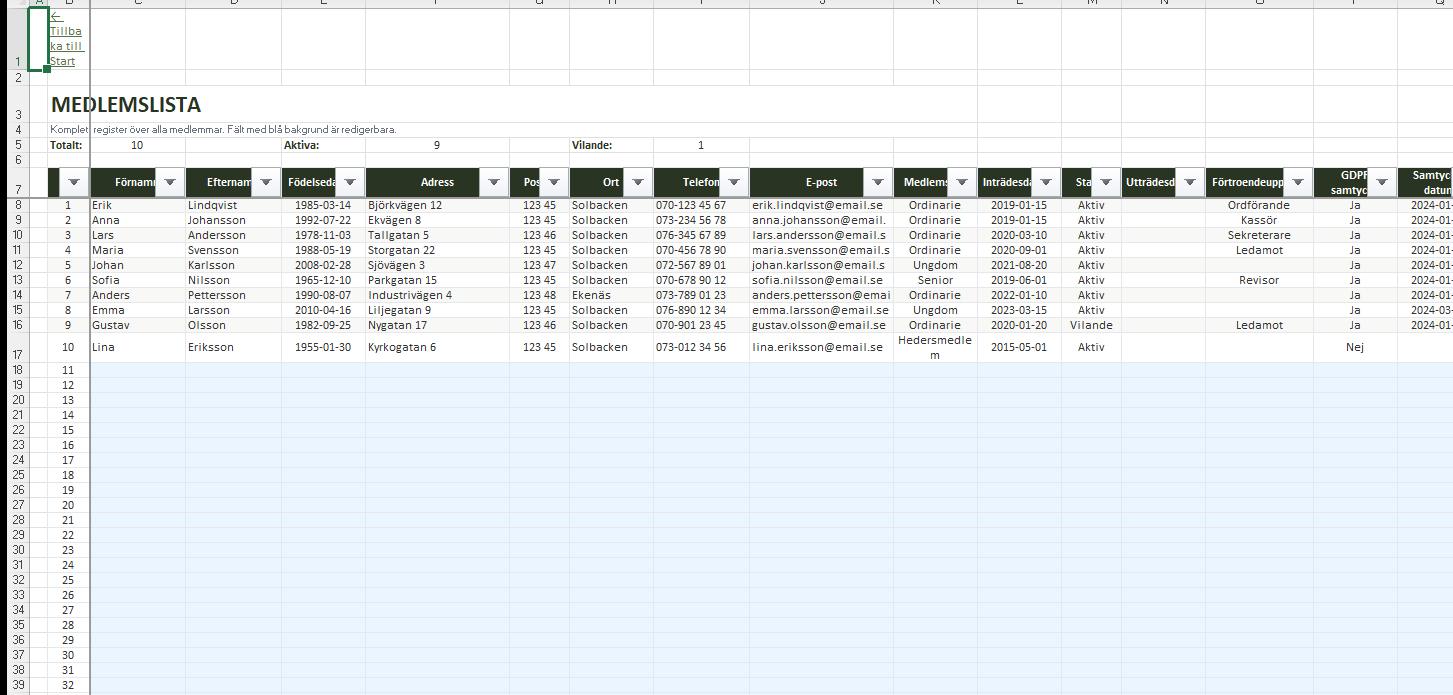Image resolution: width=1453 pixels, height=695 pixels.
Task: Expand the Födelsedatum filter arrow
Action: [349, 182]
